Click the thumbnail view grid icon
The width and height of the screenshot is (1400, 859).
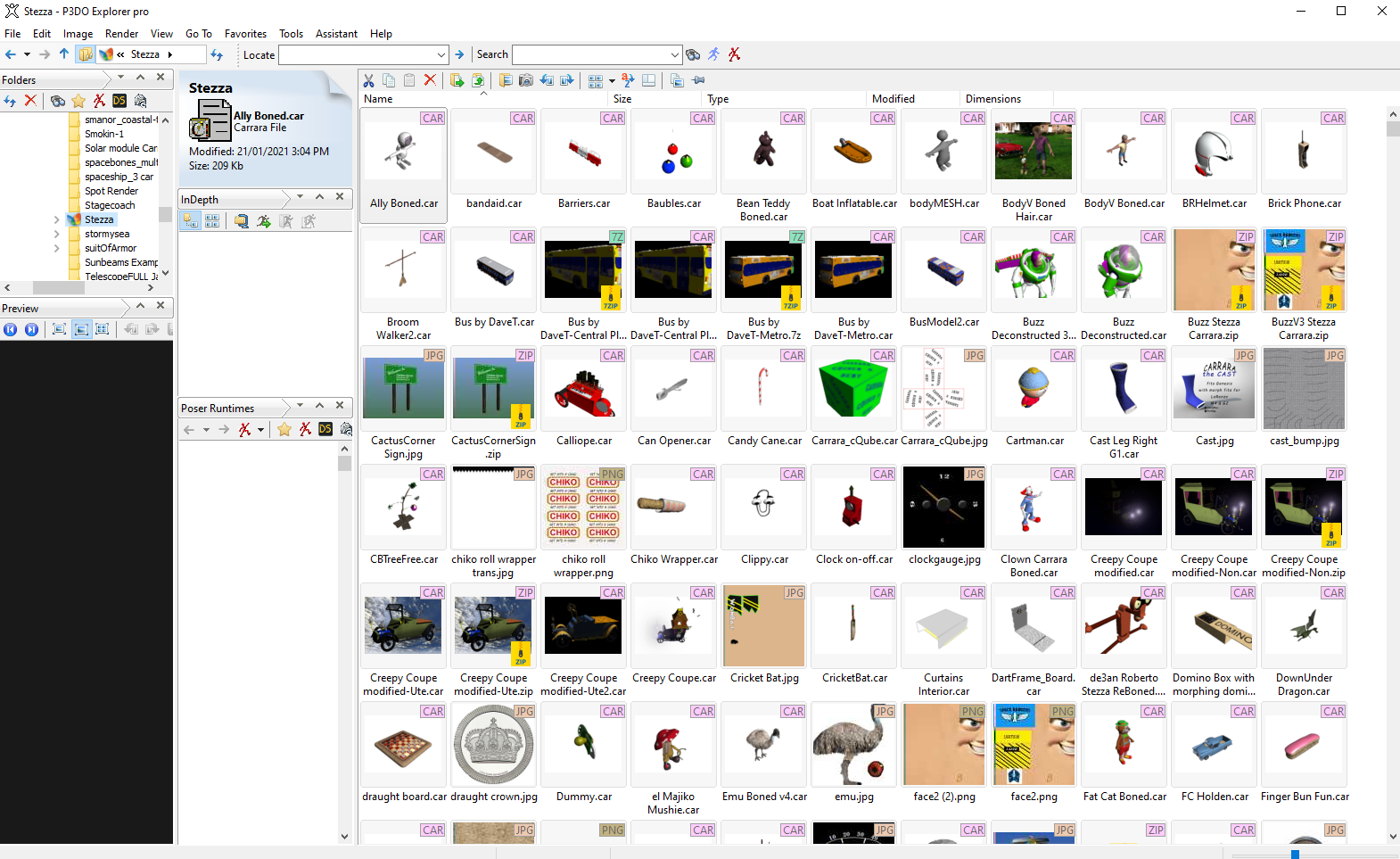[596, 80]
